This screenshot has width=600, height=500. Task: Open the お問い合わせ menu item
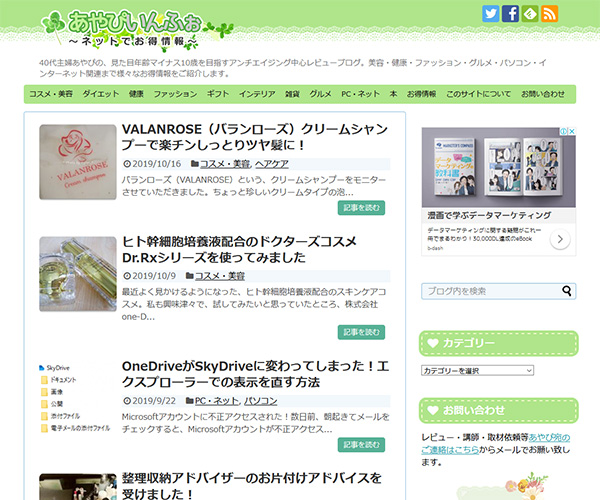(543, 94)
